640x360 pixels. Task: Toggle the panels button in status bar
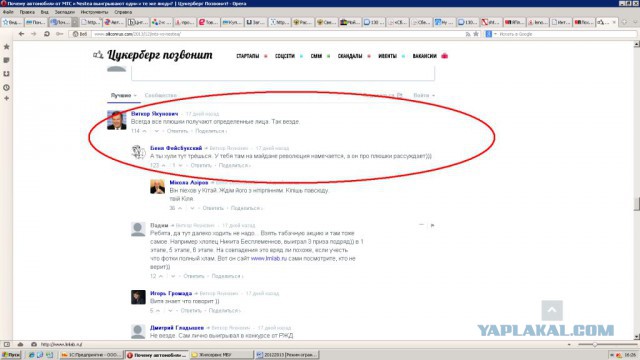tap(7, 344)
